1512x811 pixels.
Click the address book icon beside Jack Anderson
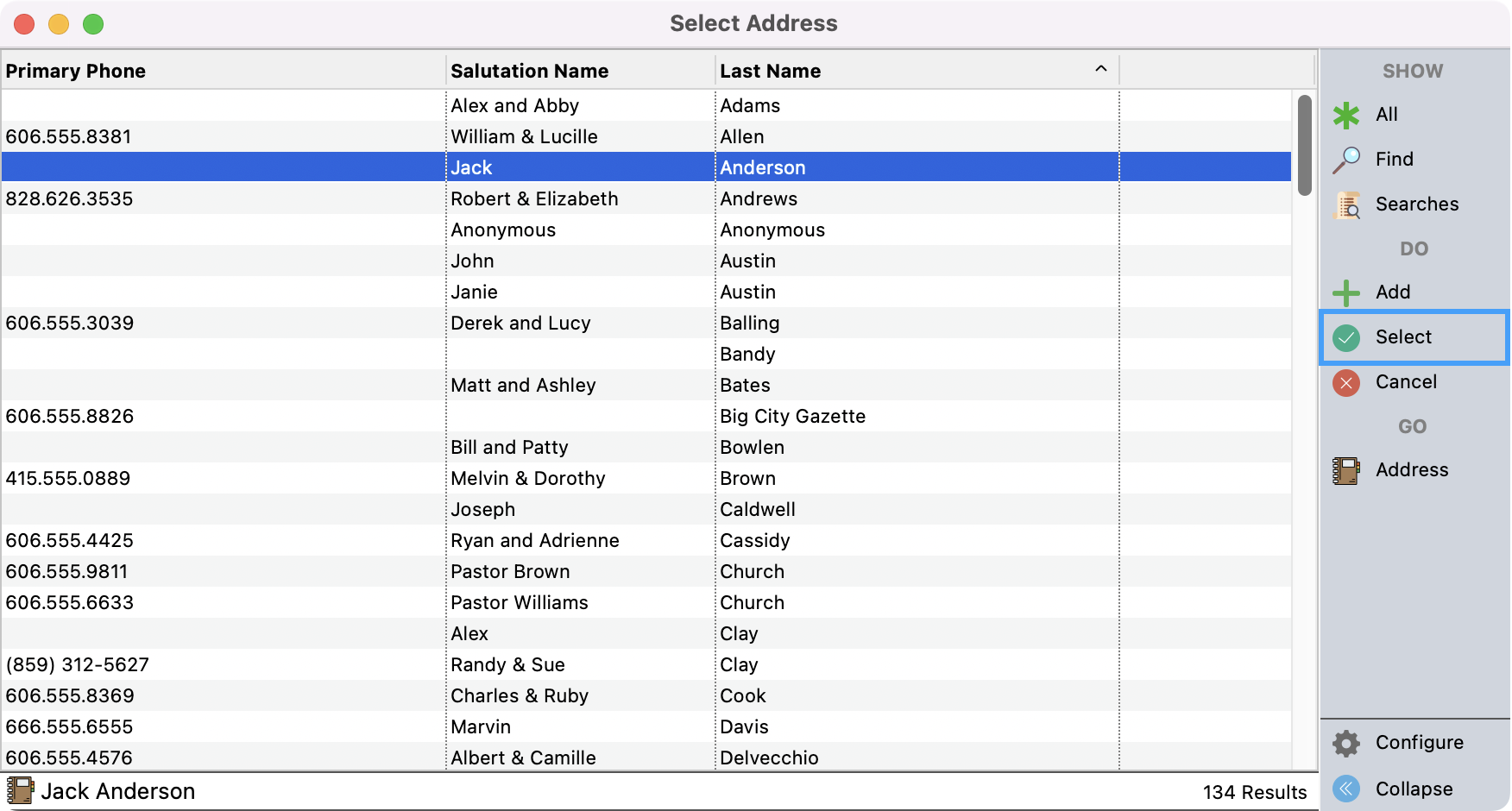21,790
